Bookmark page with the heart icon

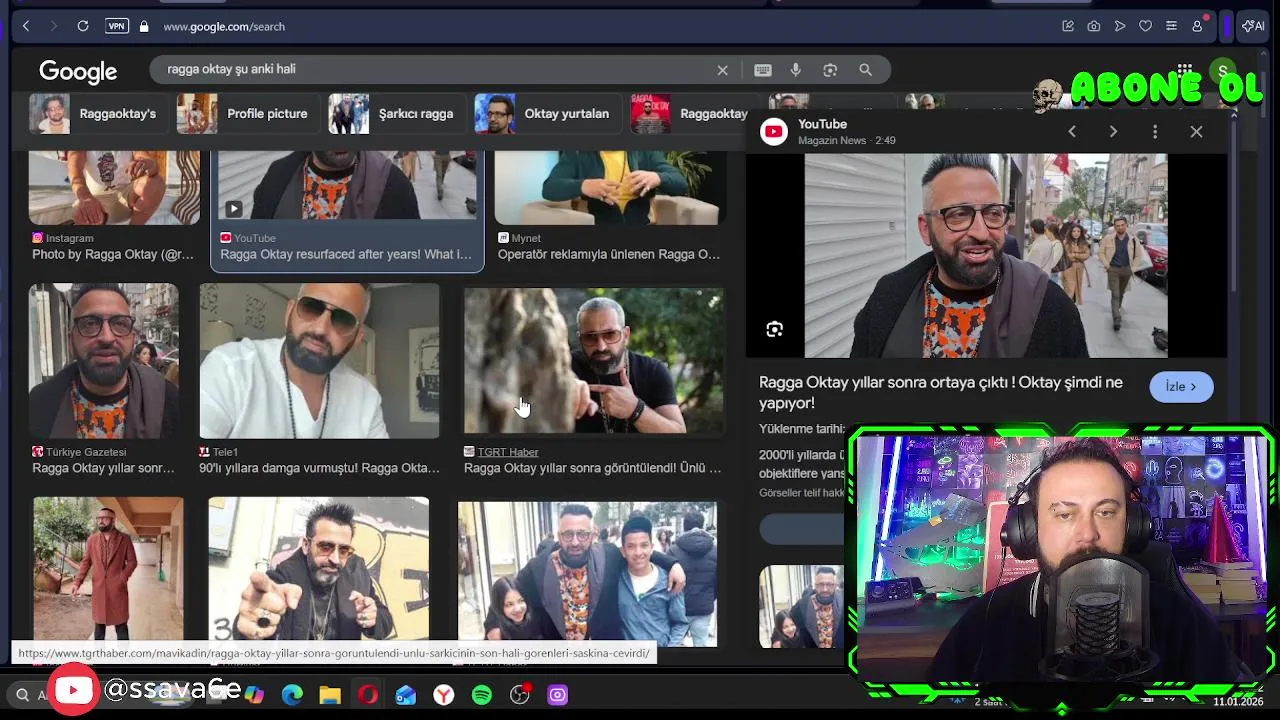tap(1145, 26)
